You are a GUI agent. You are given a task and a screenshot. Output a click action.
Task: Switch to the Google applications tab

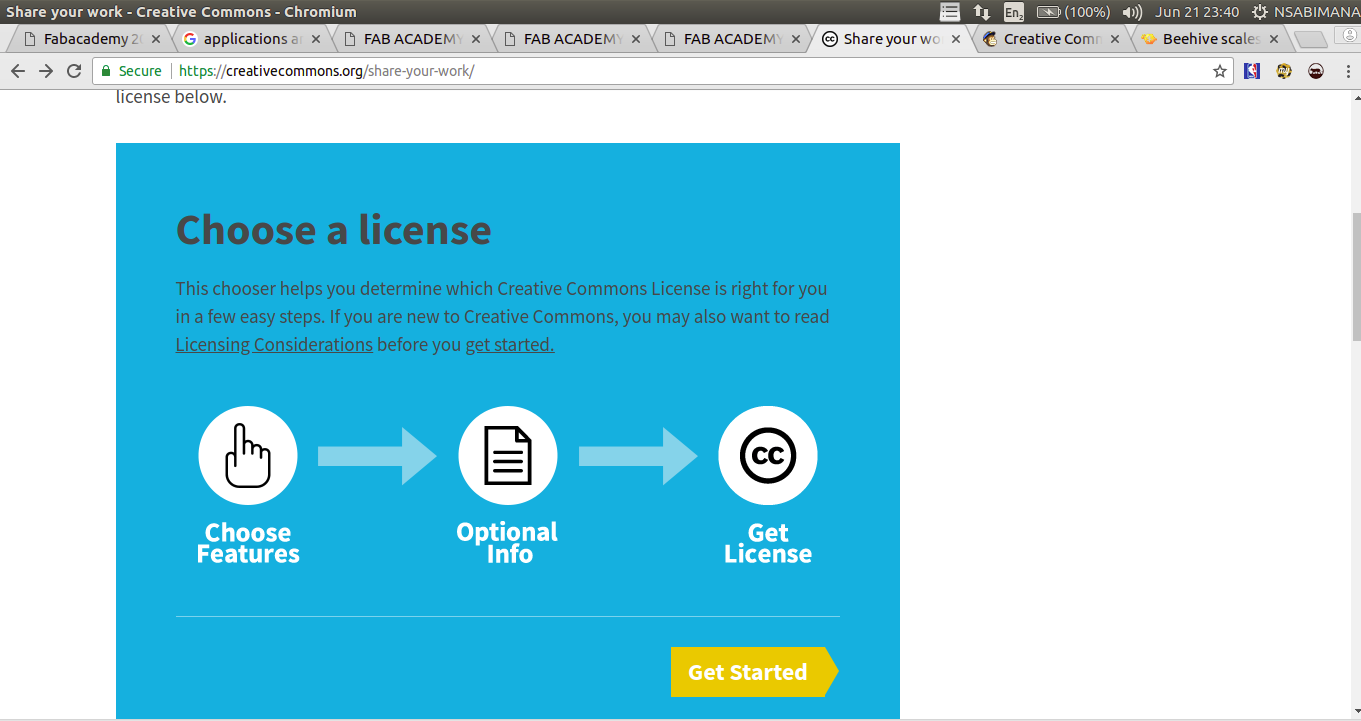coord(252,39)
